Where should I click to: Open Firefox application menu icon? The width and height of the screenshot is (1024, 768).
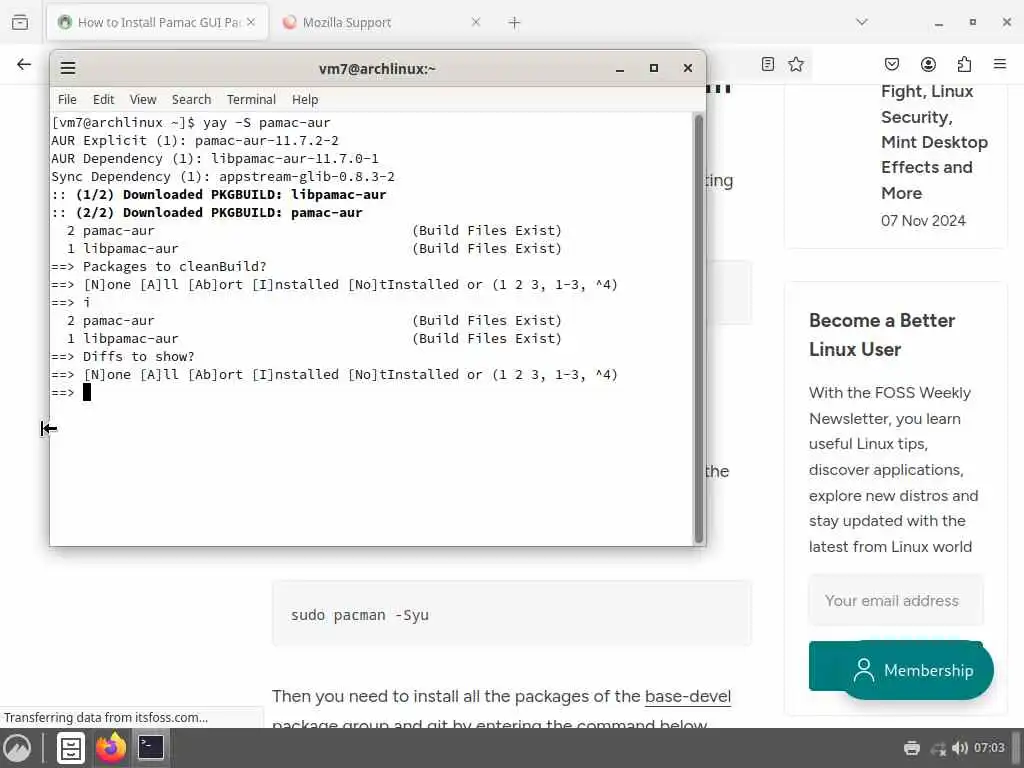pyautogui.click(x=1000, y=64)
